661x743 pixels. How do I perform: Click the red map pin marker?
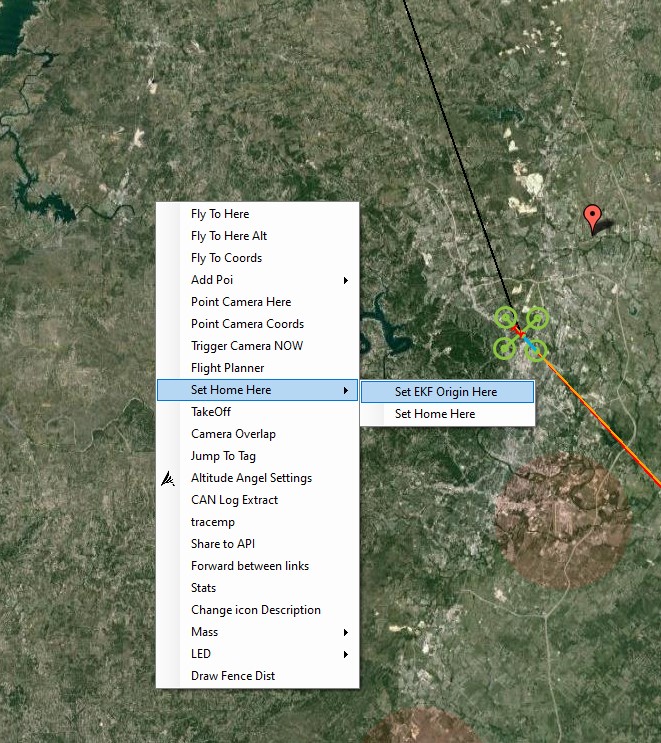[x=593, y=217]
